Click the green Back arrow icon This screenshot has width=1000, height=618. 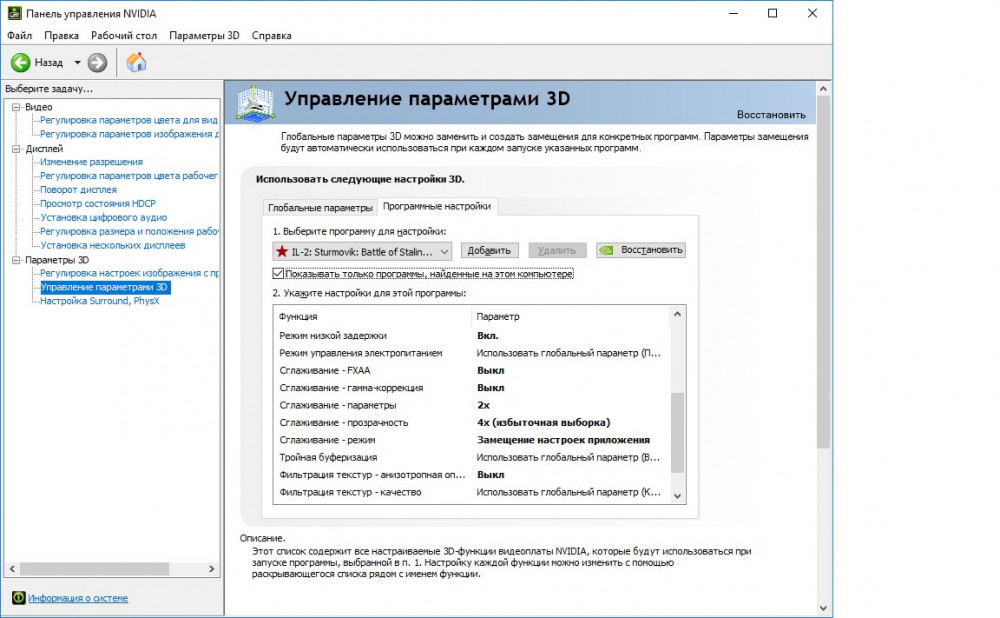[20, 63]
